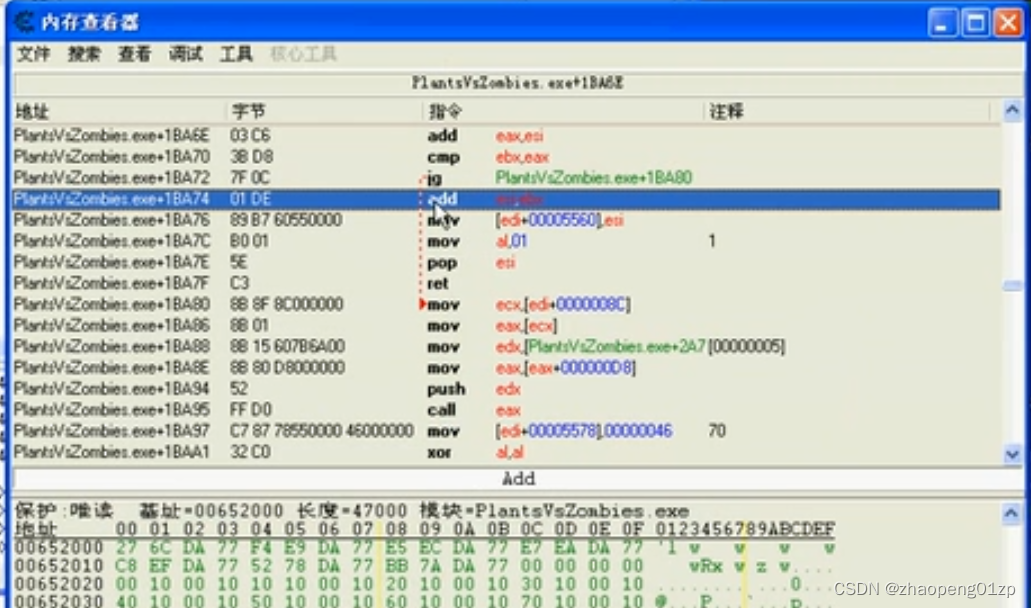Open the 搜索 menu

click(84, 54)
